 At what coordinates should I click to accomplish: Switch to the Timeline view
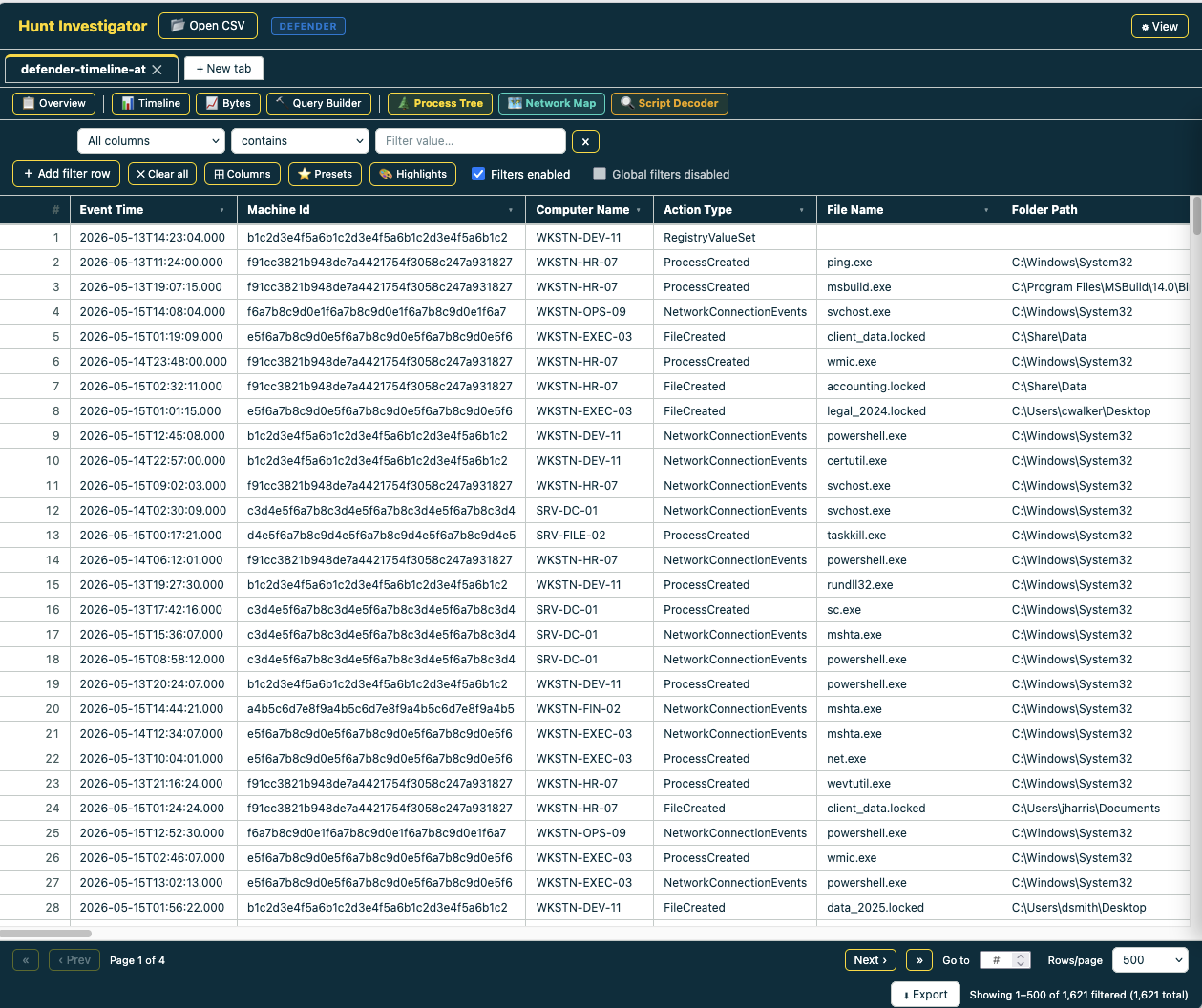[x=151, y=103]
